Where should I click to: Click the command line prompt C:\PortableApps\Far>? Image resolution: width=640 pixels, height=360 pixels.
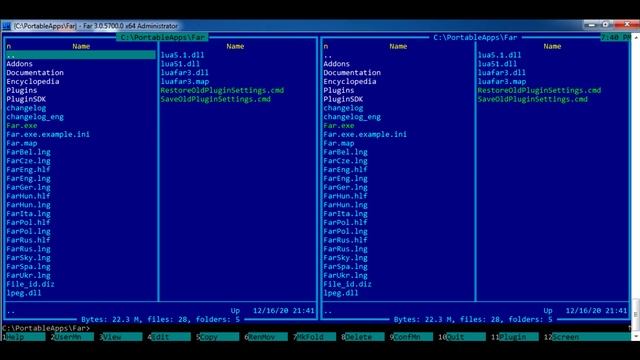46,328
